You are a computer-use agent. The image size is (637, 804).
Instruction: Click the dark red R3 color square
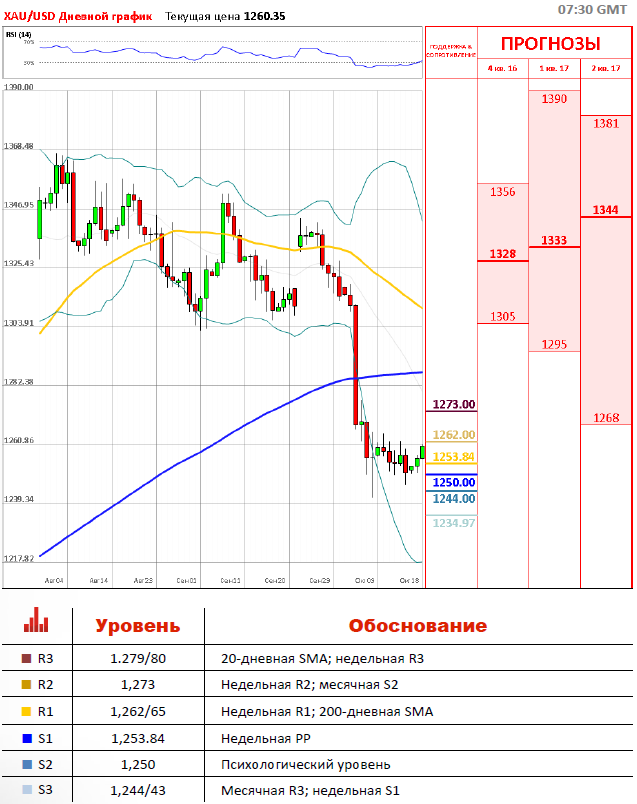coord(24,659)
